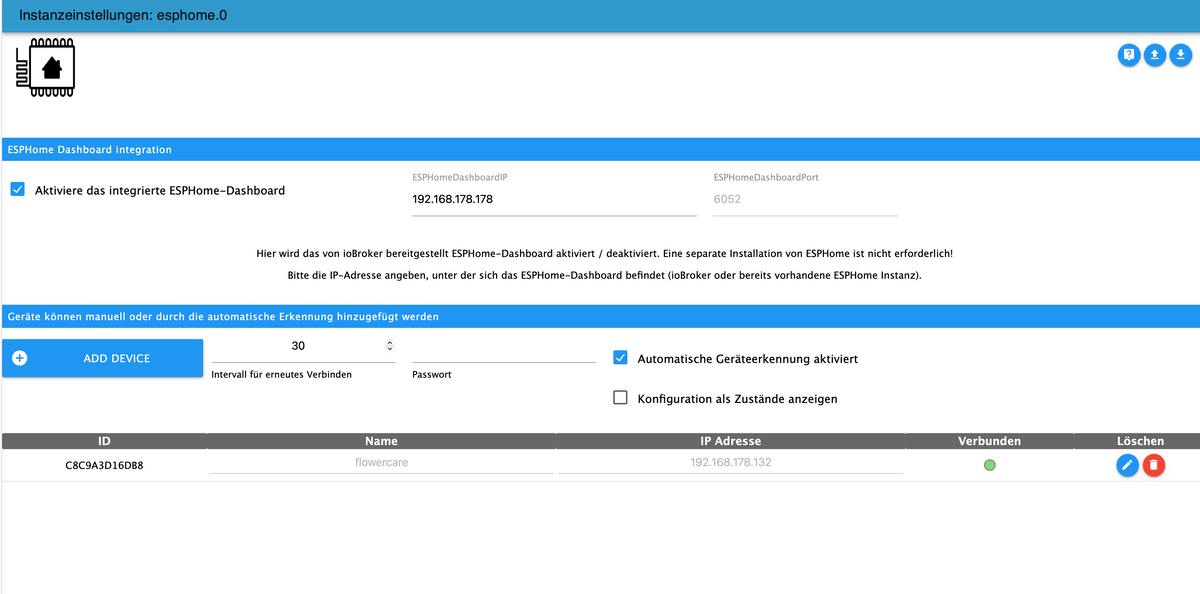The image size is (1200, 594).
Task: Edit the flowercare device with pencil icon
Action: (x=1128, y=465)
